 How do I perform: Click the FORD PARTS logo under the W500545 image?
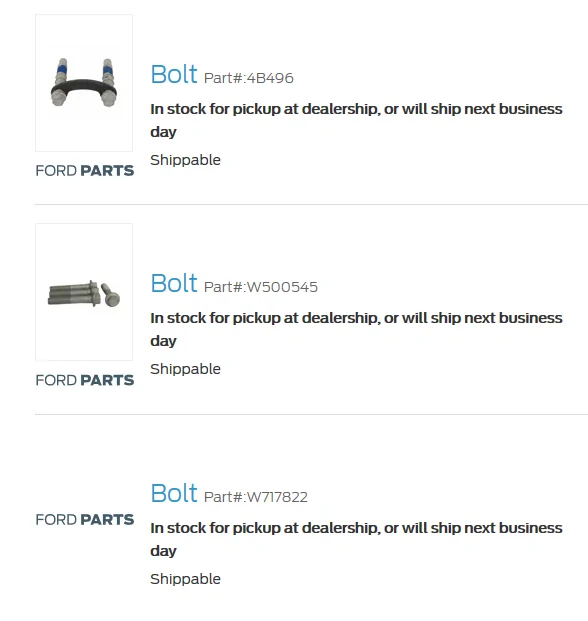point(85,380)
